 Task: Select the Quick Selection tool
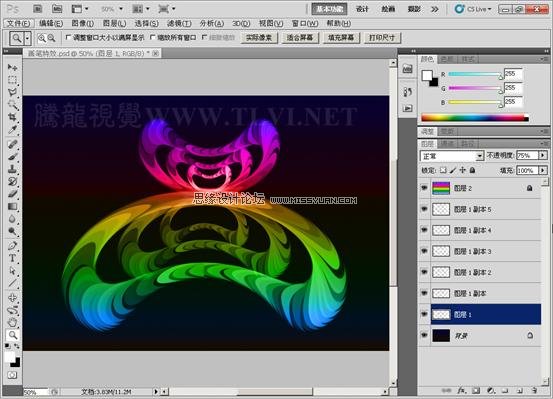coord(12,104)
